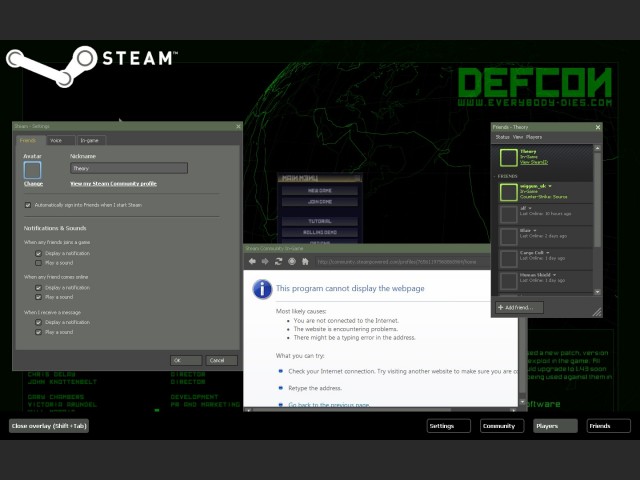Click the Nickname input field
This screenshot has height=480, width=640.
pos(129,168)
